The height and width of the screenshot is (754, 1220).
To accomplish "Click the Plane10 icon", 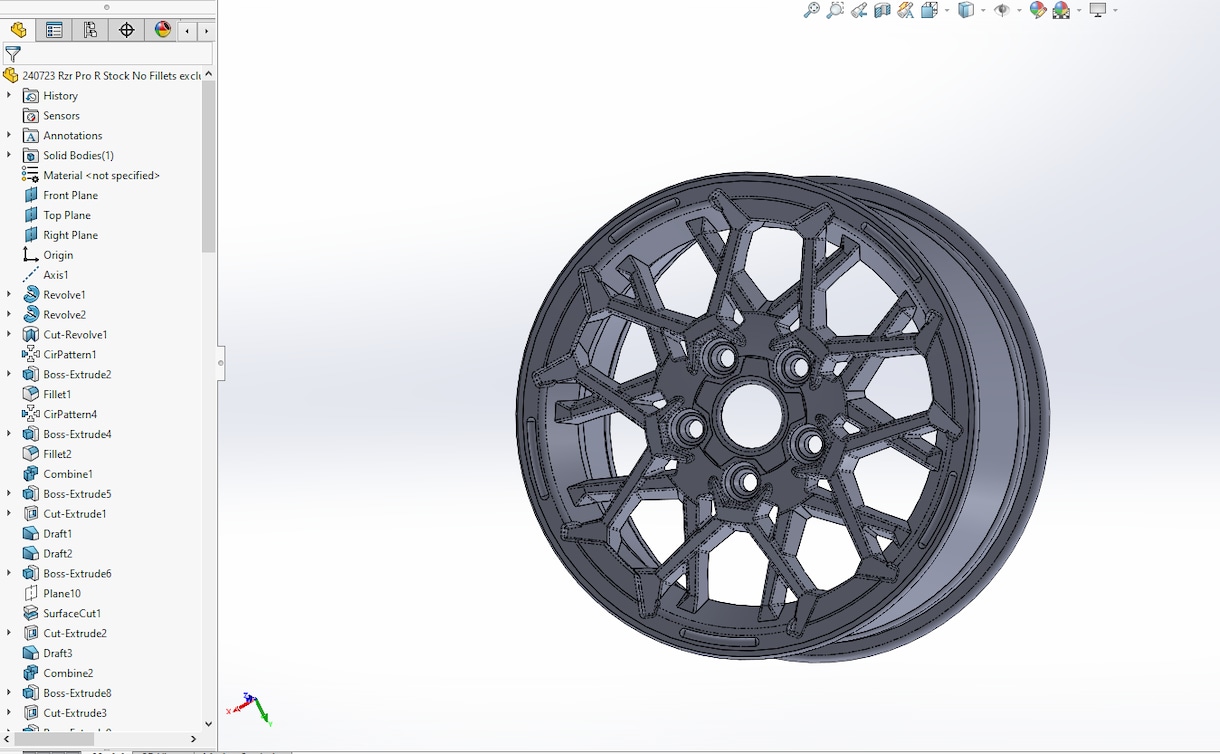I will point(31,593).
